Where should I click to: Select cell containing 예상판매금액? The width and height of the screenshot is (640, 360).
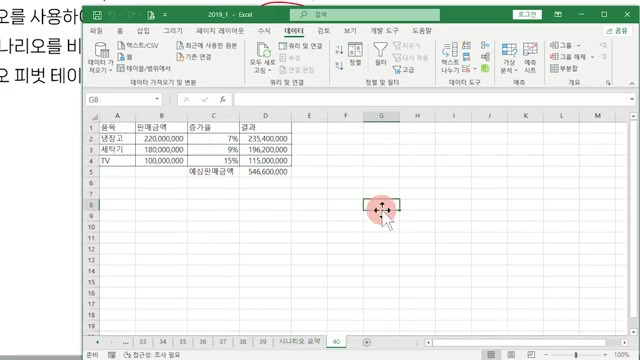213,171
